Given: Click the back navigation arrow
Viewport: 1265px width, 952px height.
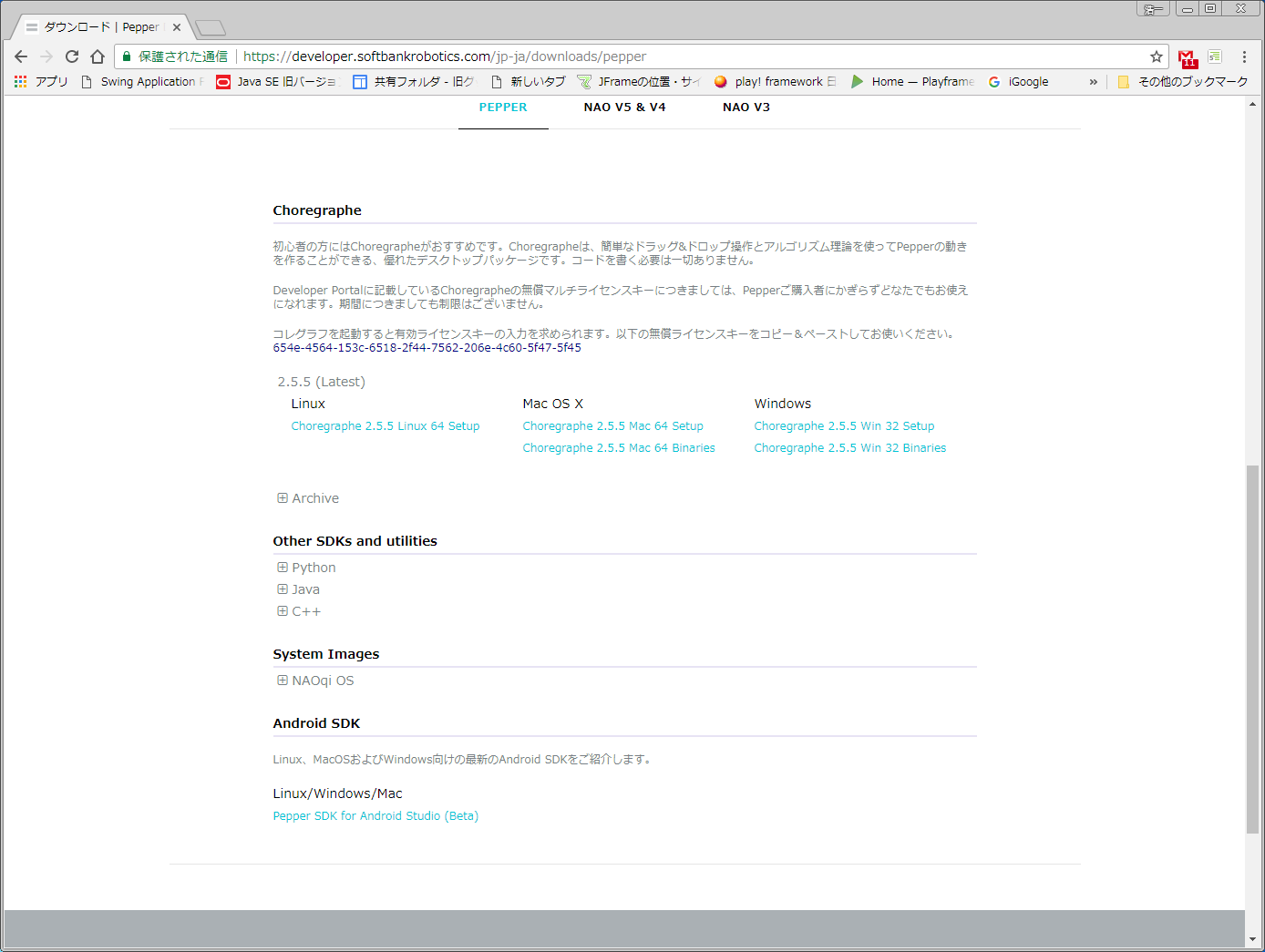Looking at the screenshot, I should [x=21, y=56].
